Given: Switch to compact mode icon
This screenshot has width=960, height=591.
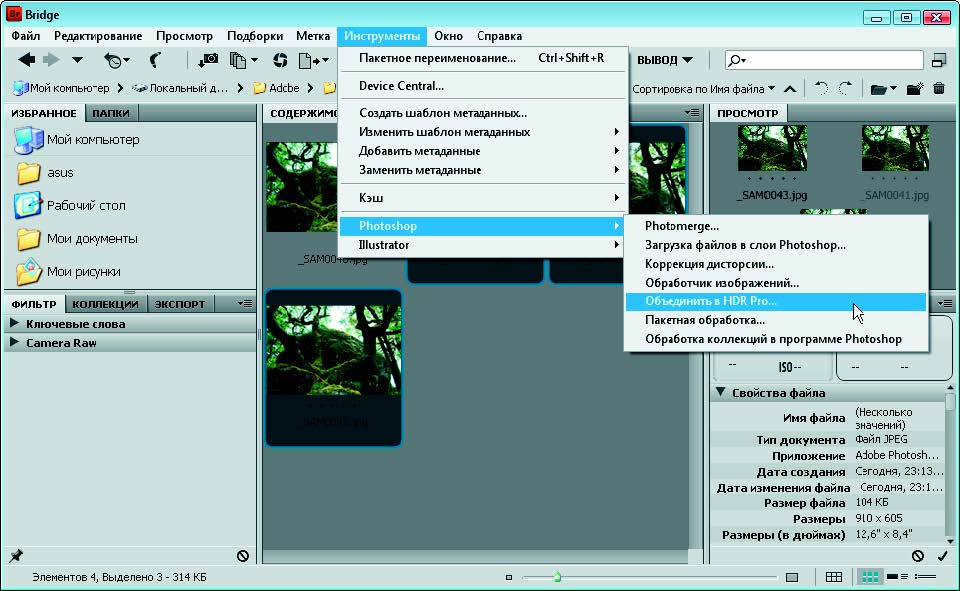Looking at the screenshot, I should point(939,60).
